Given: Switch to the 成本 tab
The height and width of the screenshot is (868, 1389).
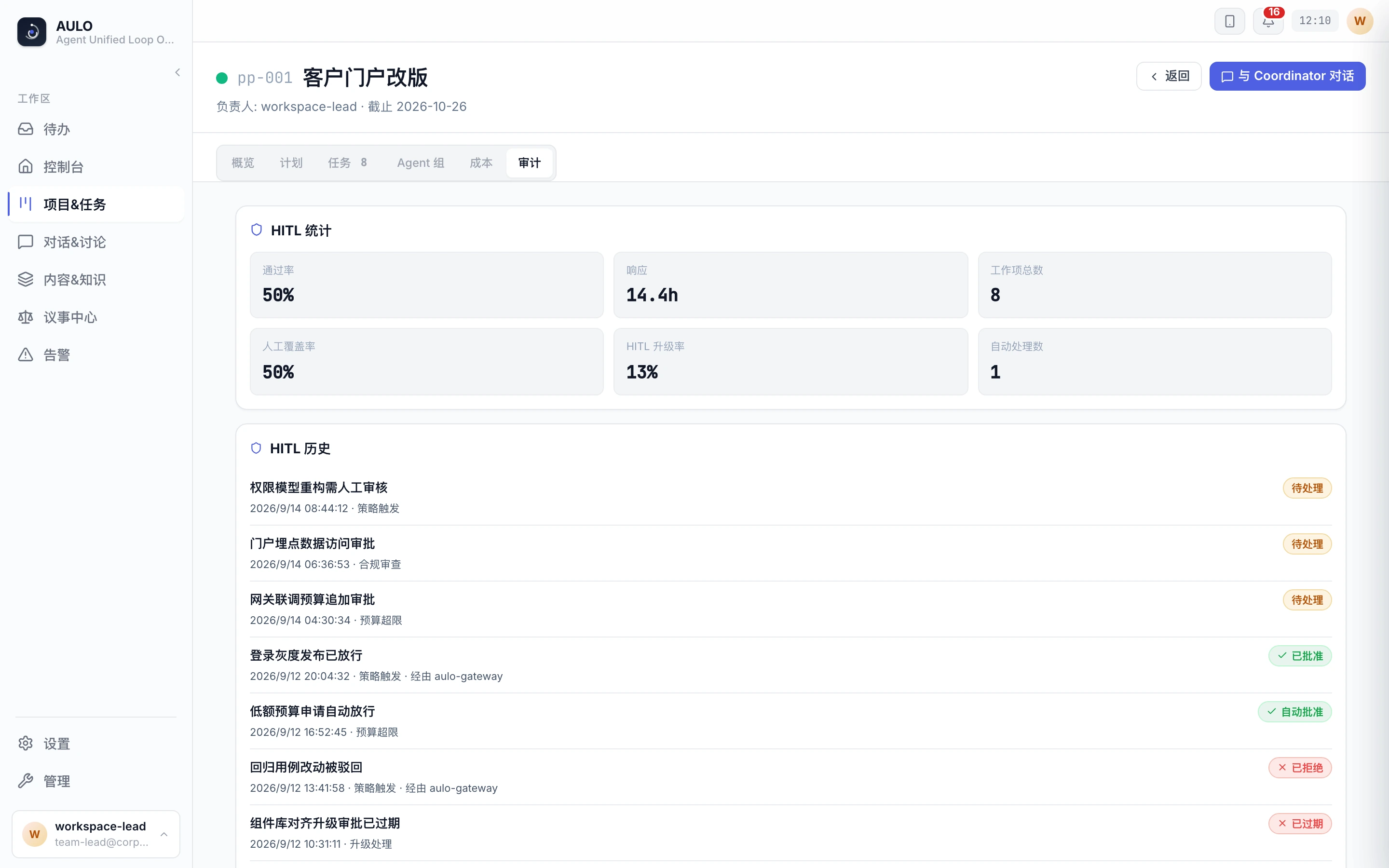Looking at the screenshot, I should (x=481, y=163).
